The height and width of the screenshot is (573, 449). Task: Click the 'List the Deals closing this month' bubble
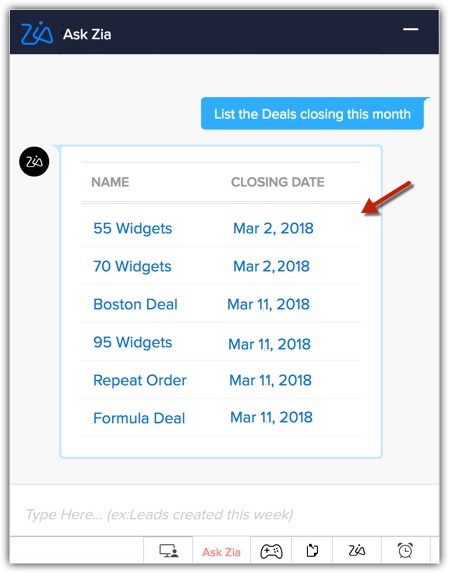[312, 114]
